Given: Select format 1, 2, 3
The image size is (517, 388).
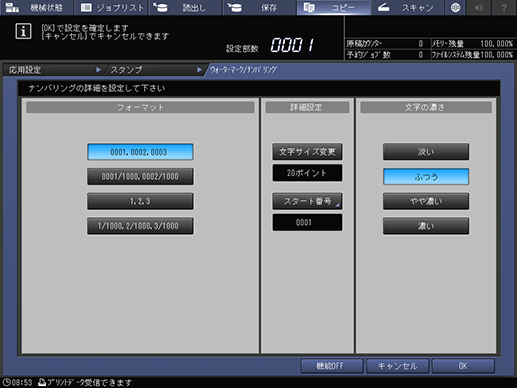Looking at the screenshot, I should (x=140, y=201).
